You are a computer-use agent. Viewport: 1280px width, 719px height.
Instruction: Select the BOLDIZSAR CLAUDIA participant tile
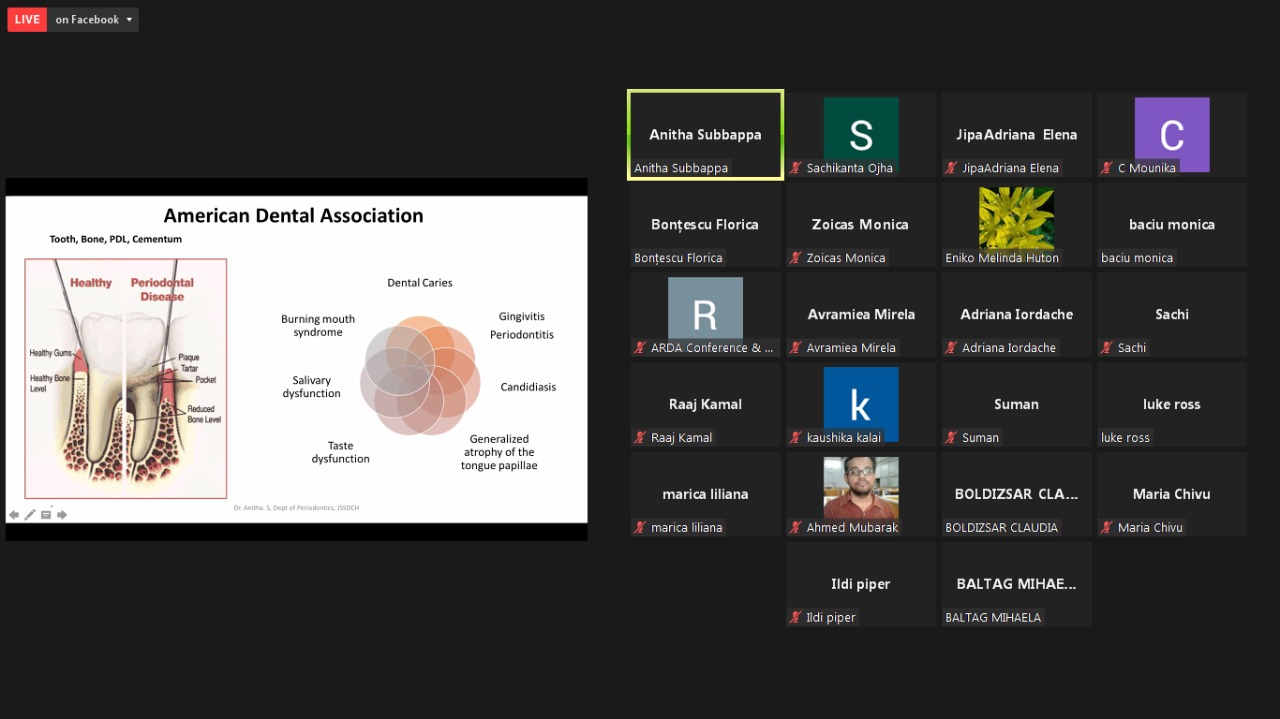(x=1016, y=495)
